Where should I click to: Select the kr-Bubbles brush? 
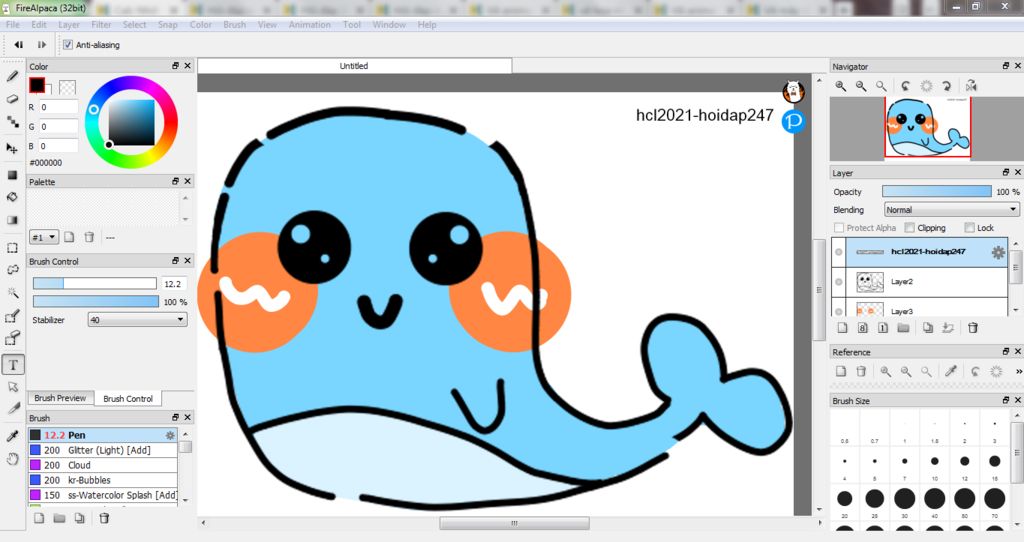click(x=103, y=480)
